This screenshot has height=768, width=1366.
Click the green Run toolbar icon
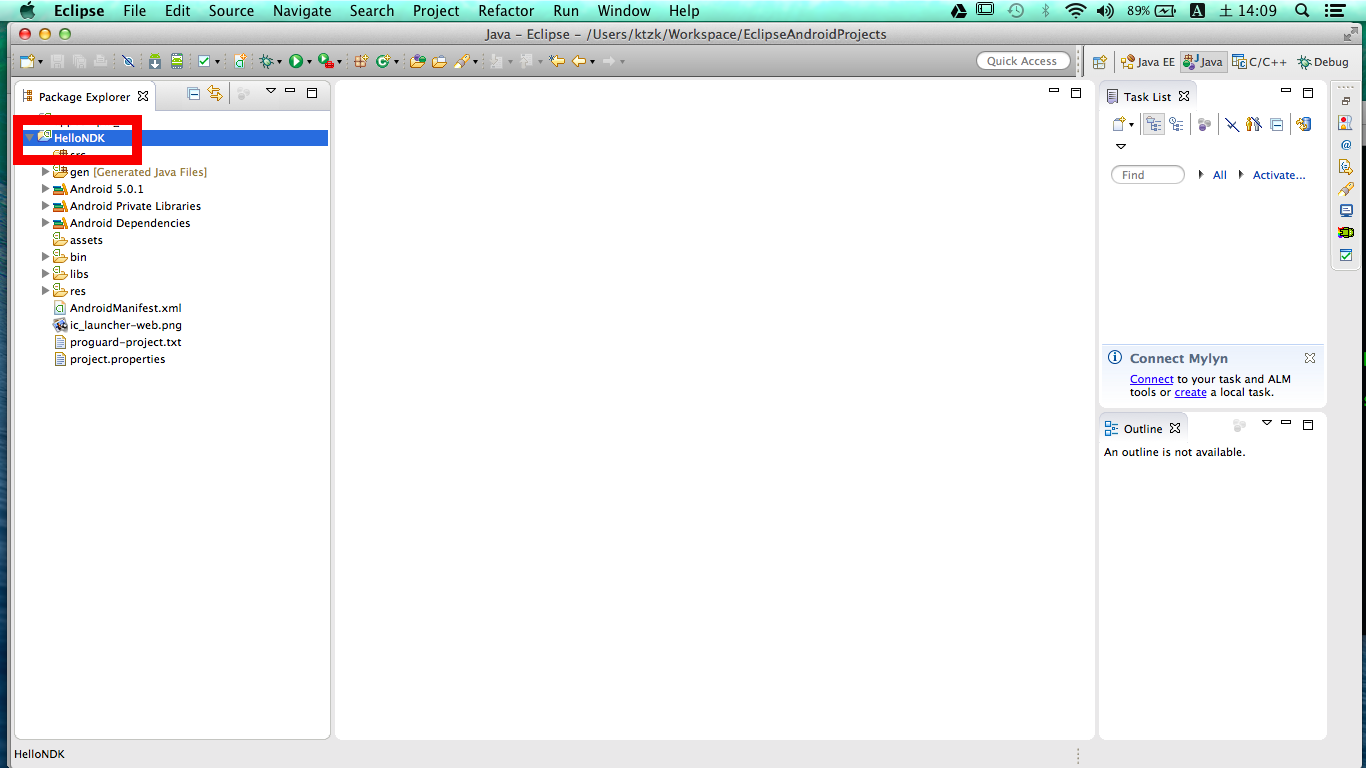pyautogui.click(x=296, y=61)
